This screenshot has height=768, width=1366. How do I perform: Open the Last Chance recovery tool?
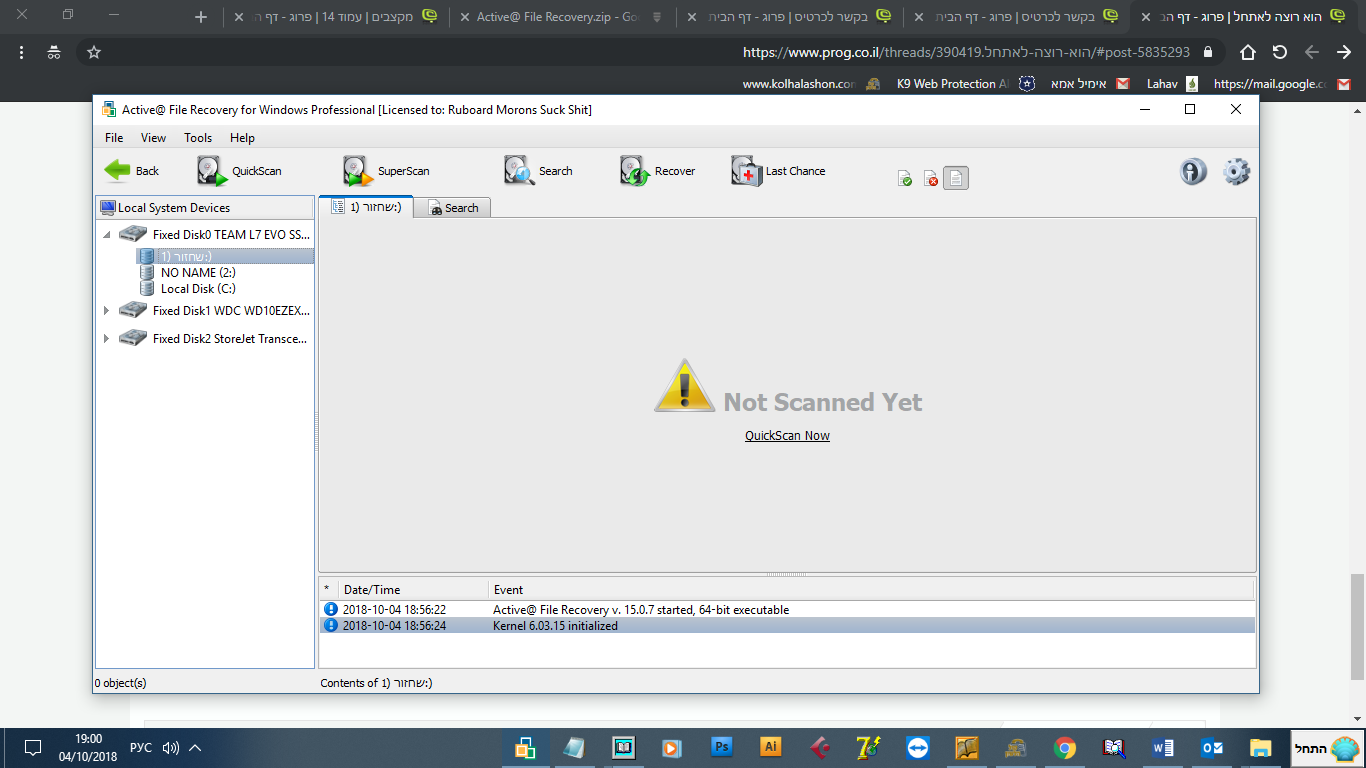[x=778, y=171]
